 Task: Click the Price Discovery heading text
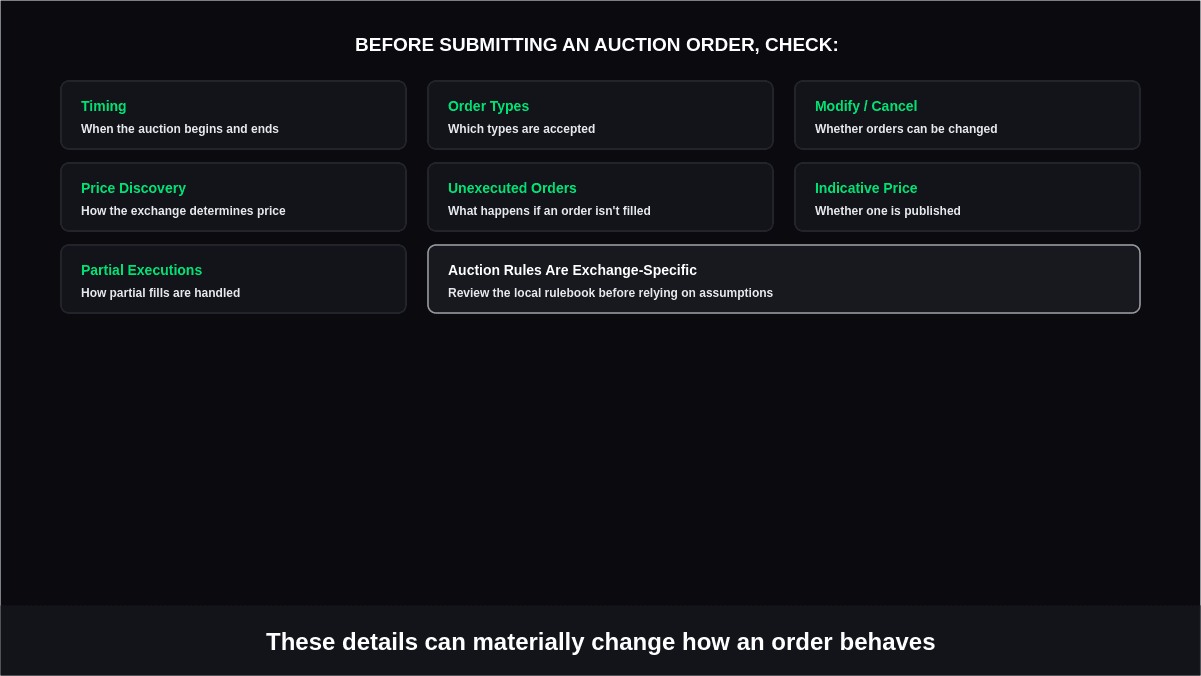pos(133,188)
